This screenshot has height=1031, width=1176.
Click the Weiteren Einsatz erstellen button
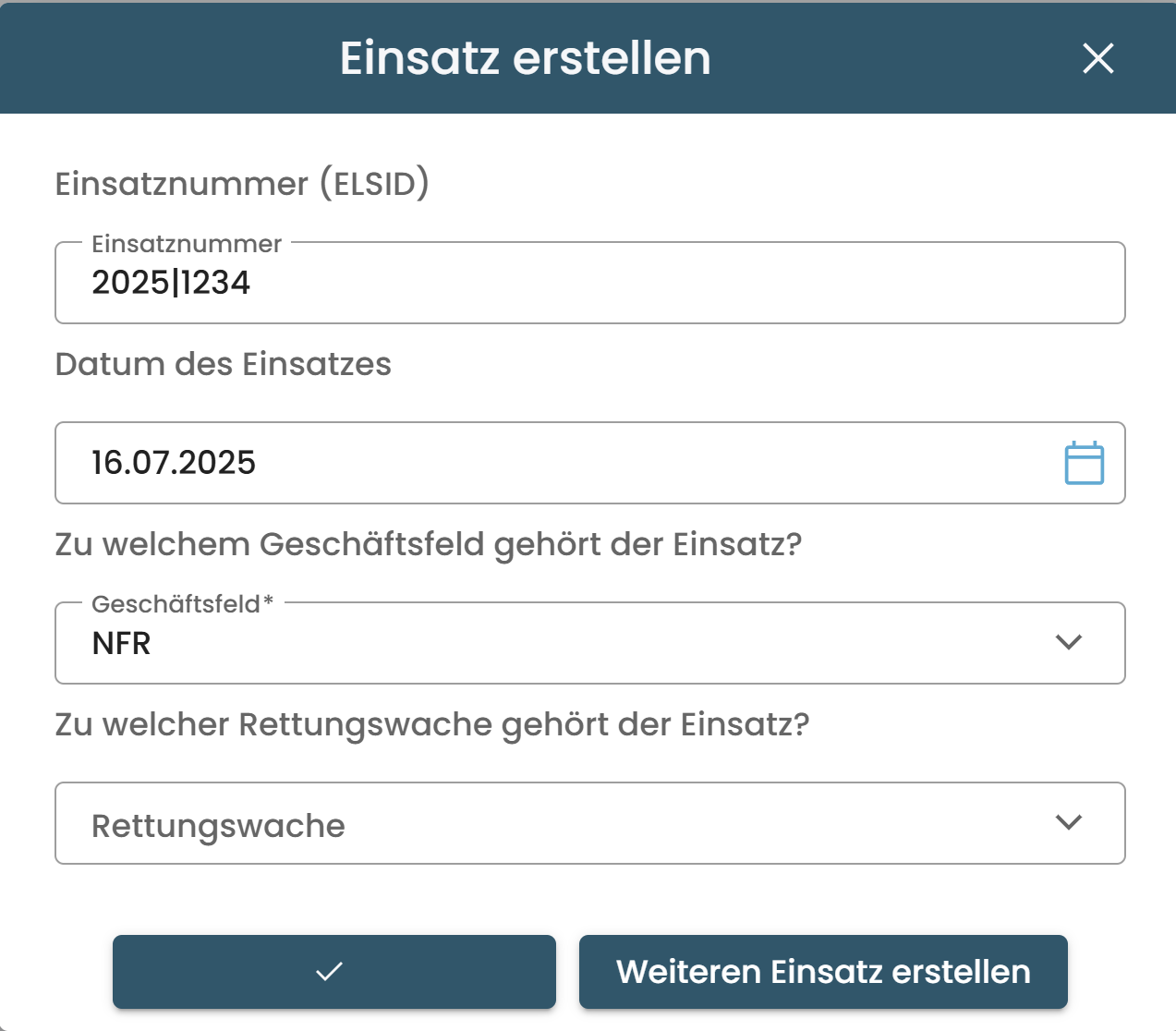point(821,971)
